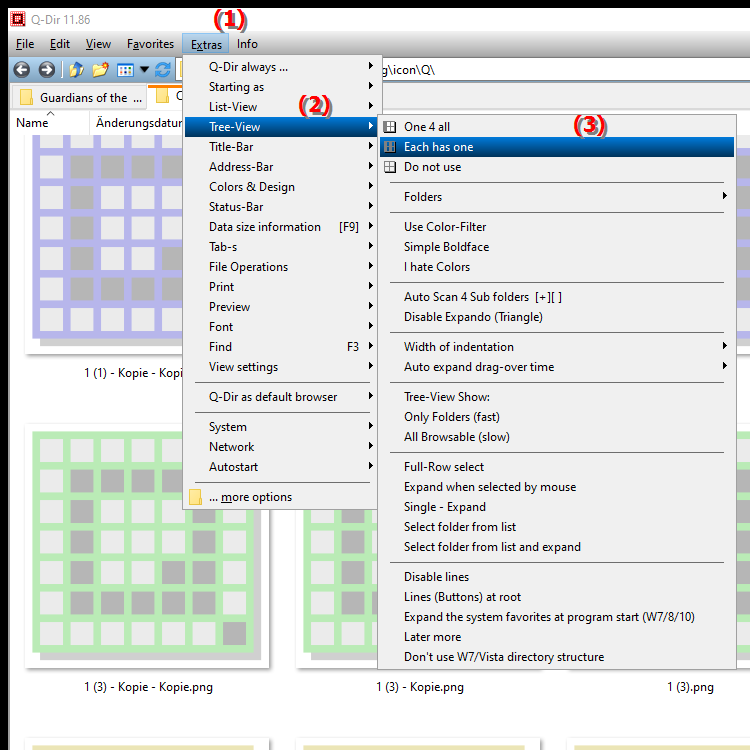Open the Find submenu
The height and width of the screenshot is (750, 750).
click(x=281, y=347)
